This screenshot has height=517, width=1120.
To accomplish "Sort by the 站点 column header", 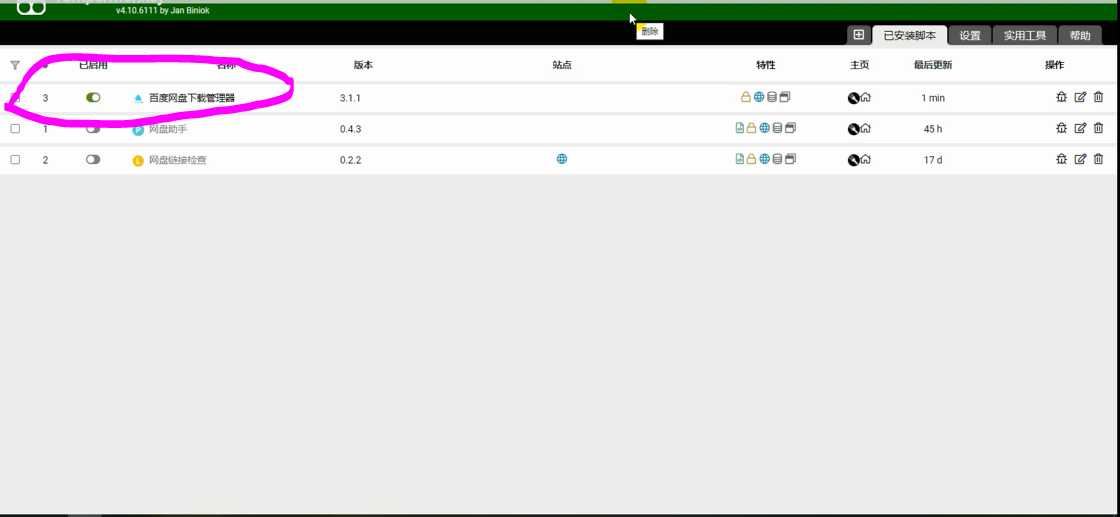I will coord(562,65).
